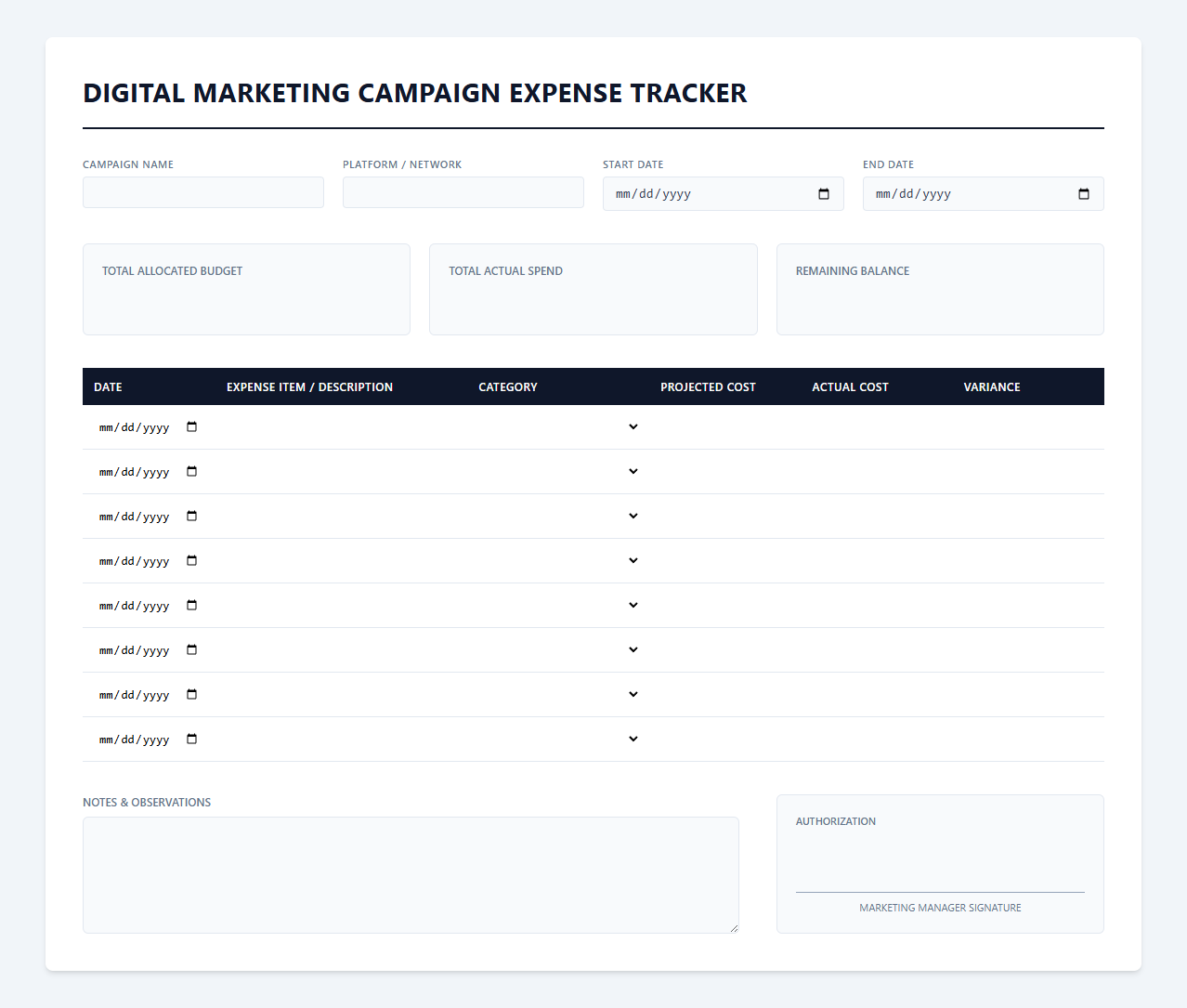Click the START DATE label
This screenshot has width=1187, height=1008.
point(633,164)
